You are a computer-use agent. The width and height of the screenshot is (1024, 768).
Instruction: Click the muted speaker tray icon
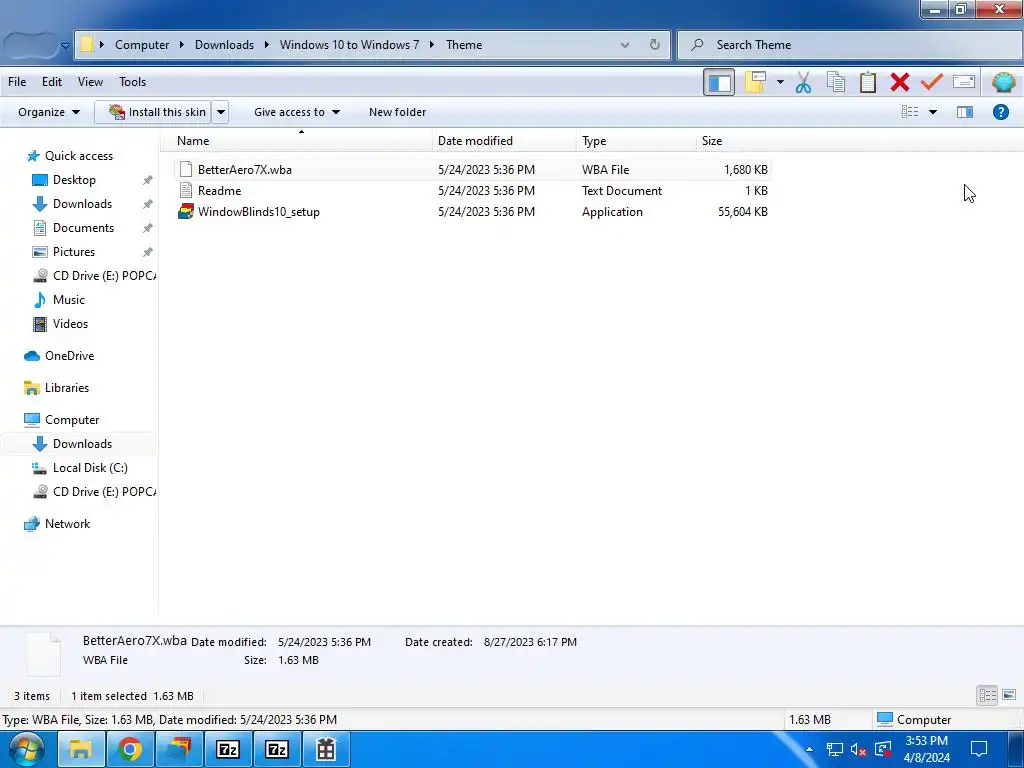coord(858,750)
